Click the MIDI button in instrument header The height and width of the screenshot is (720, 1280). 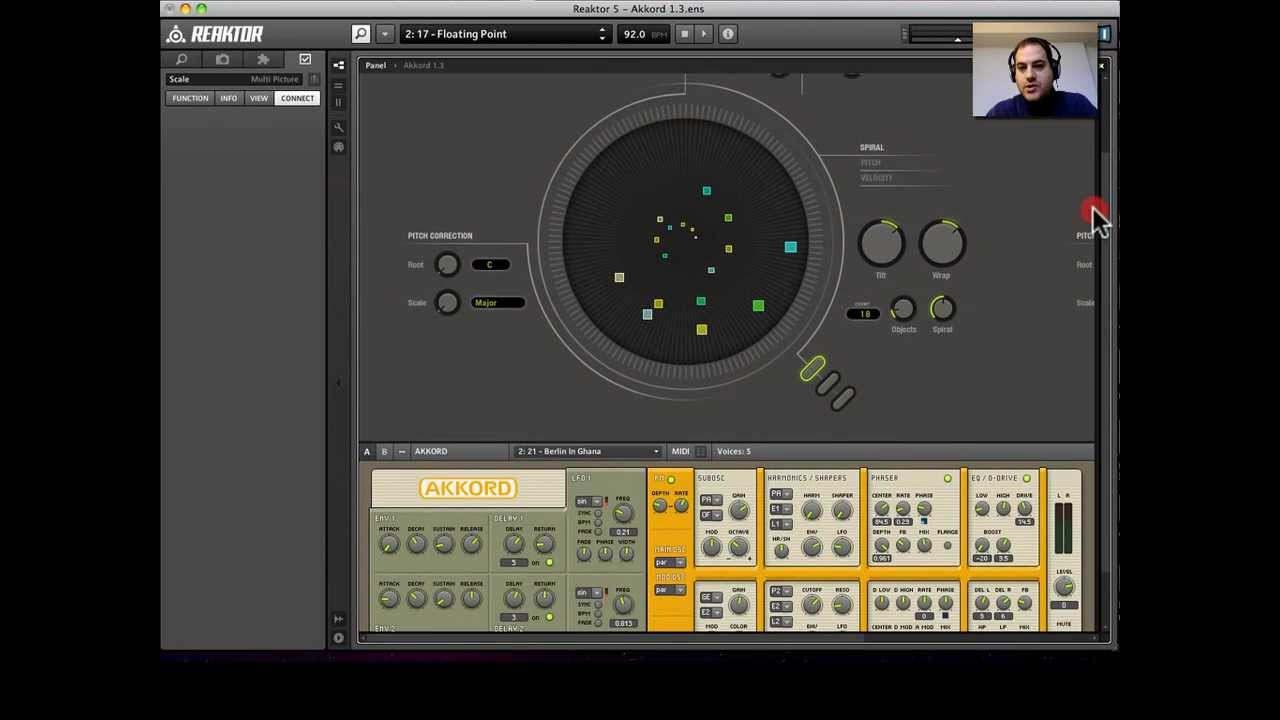tap(680, 451)
